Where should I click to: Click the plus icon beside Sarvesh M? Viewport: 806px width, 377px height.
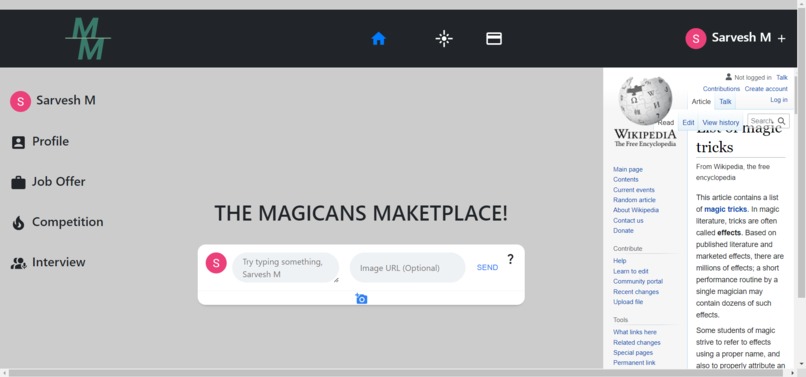click(x=781, y=39)
